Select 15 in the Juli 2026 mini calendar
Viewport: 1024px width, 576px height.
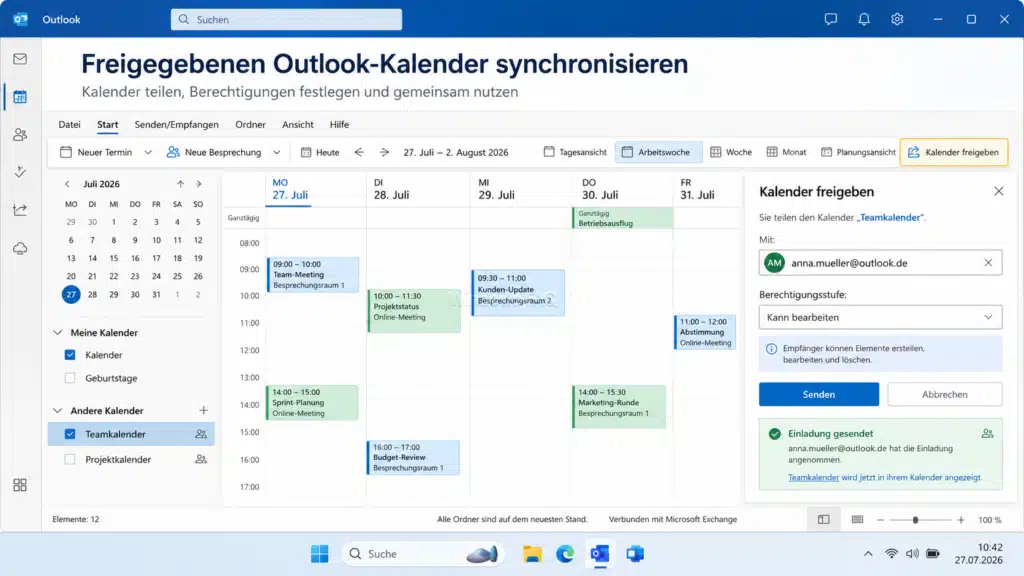tap(114, 258)
